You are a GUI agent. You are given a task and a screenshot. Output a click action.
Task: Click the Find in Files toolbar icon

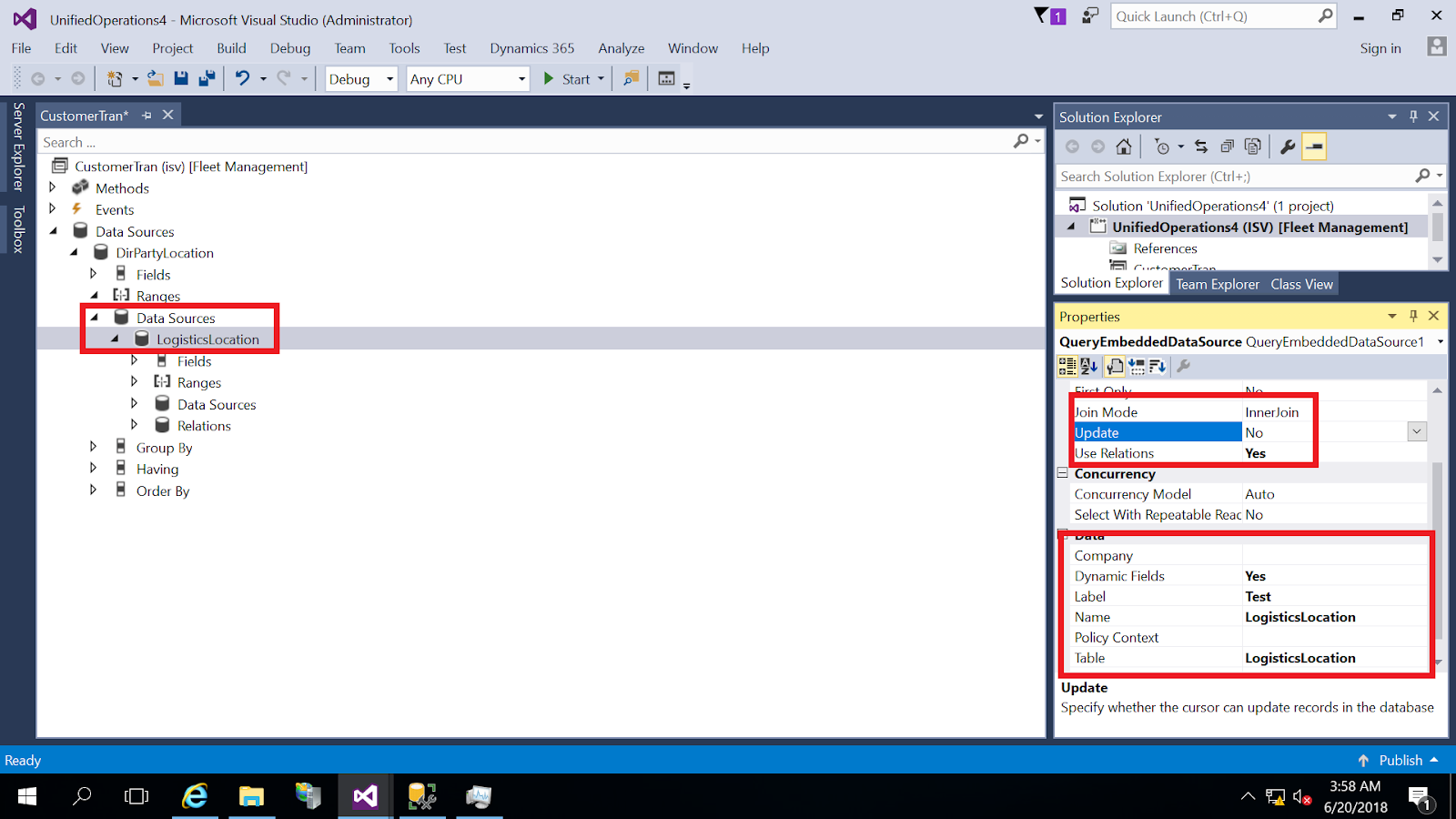click(631, 79)
